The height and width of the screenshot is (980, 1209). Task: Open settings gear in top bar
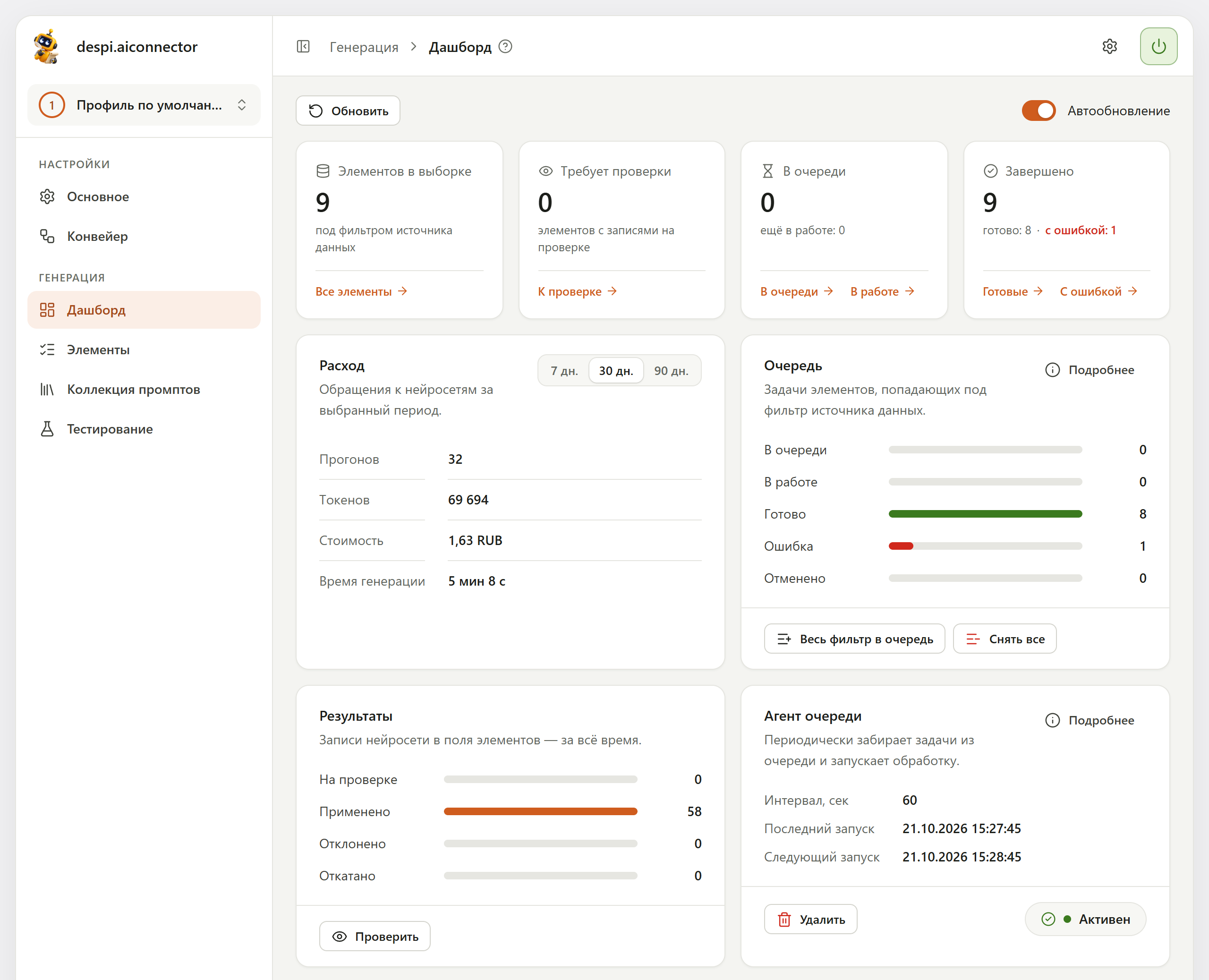tap(1110, 46)
